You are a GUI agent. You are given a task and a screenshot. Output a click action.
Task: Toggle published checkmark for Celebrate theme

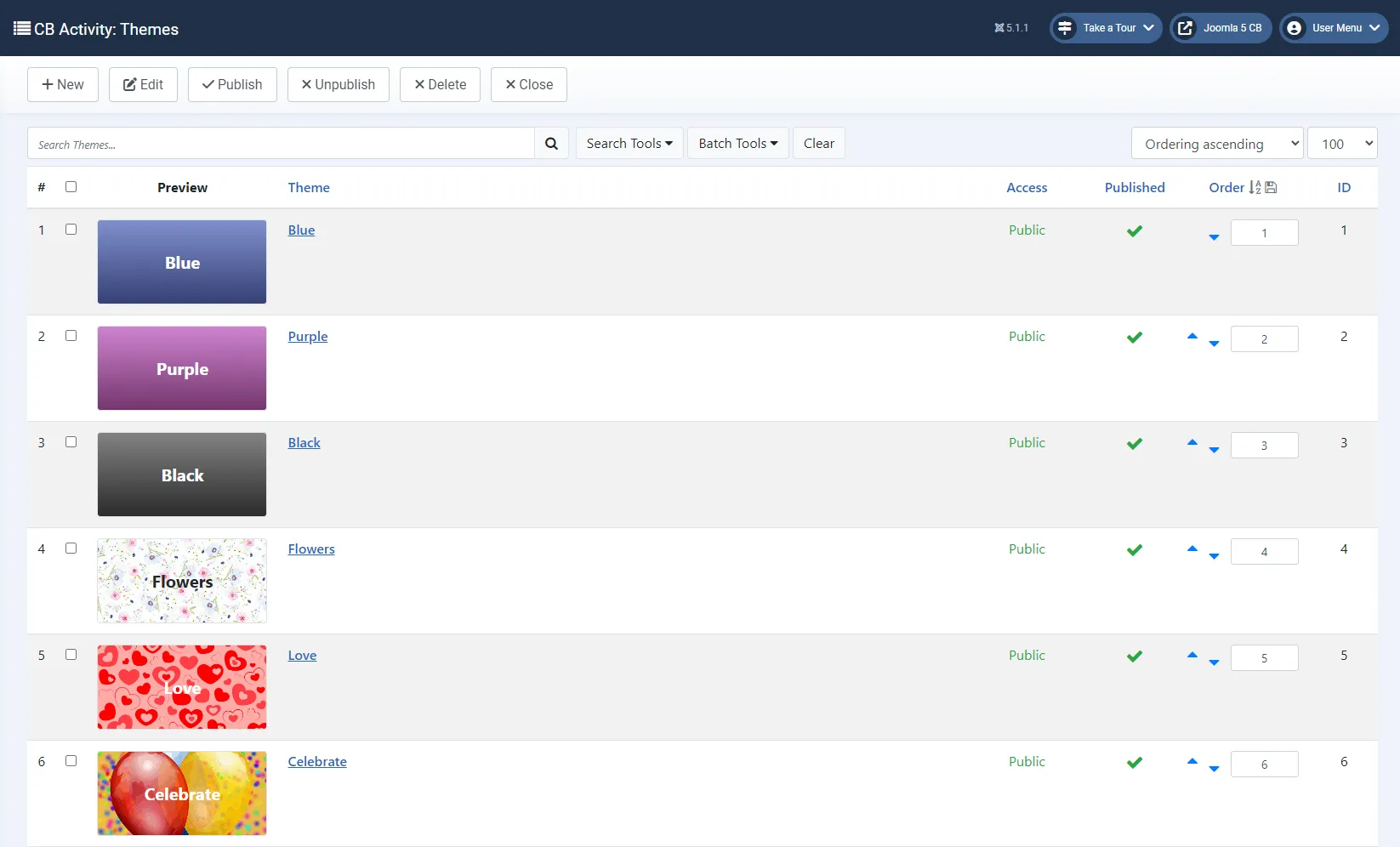pos(1135,763)
